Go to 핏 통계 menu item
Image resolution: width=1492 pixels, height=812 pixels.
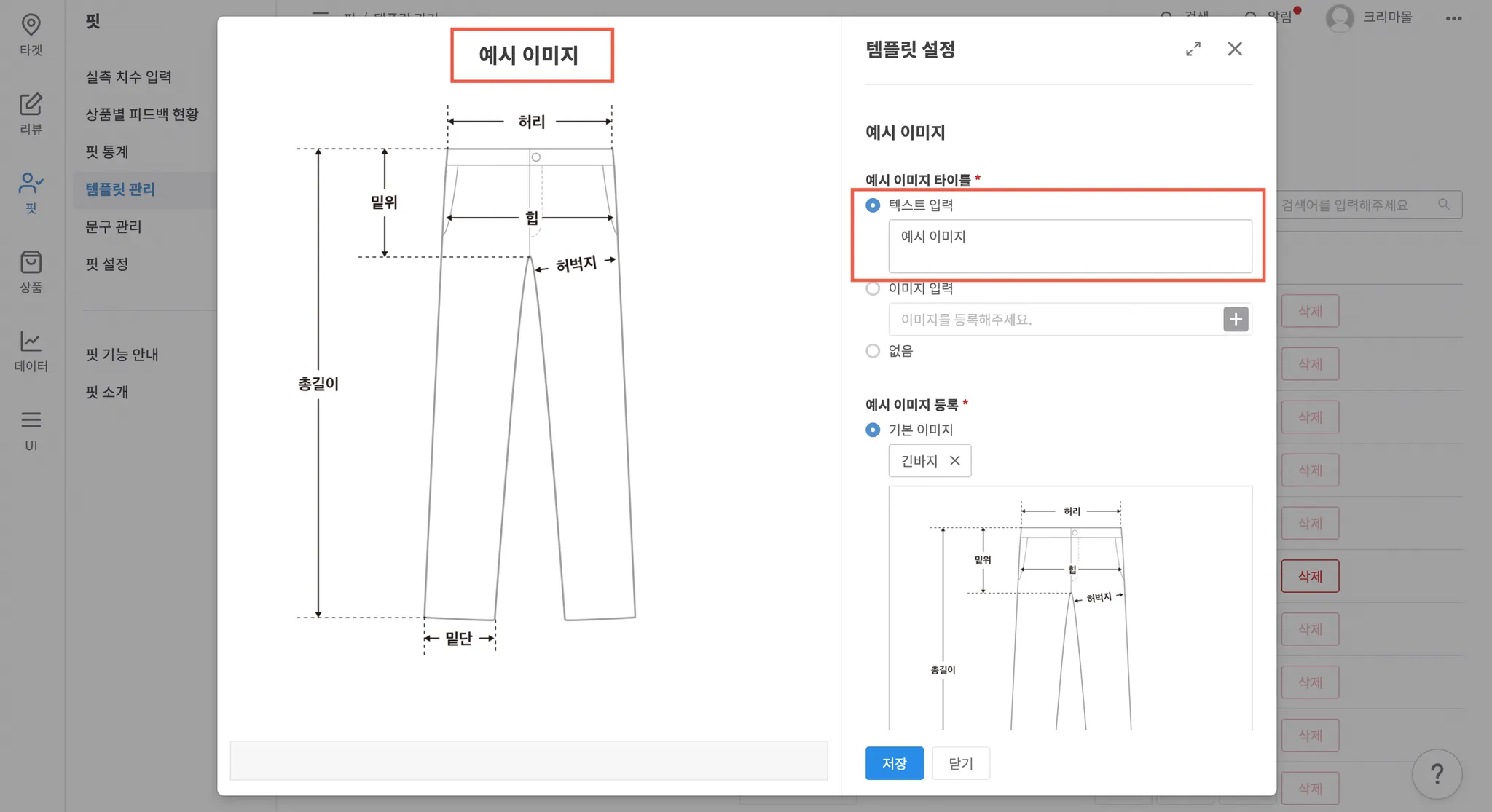[x=107, y=151]
